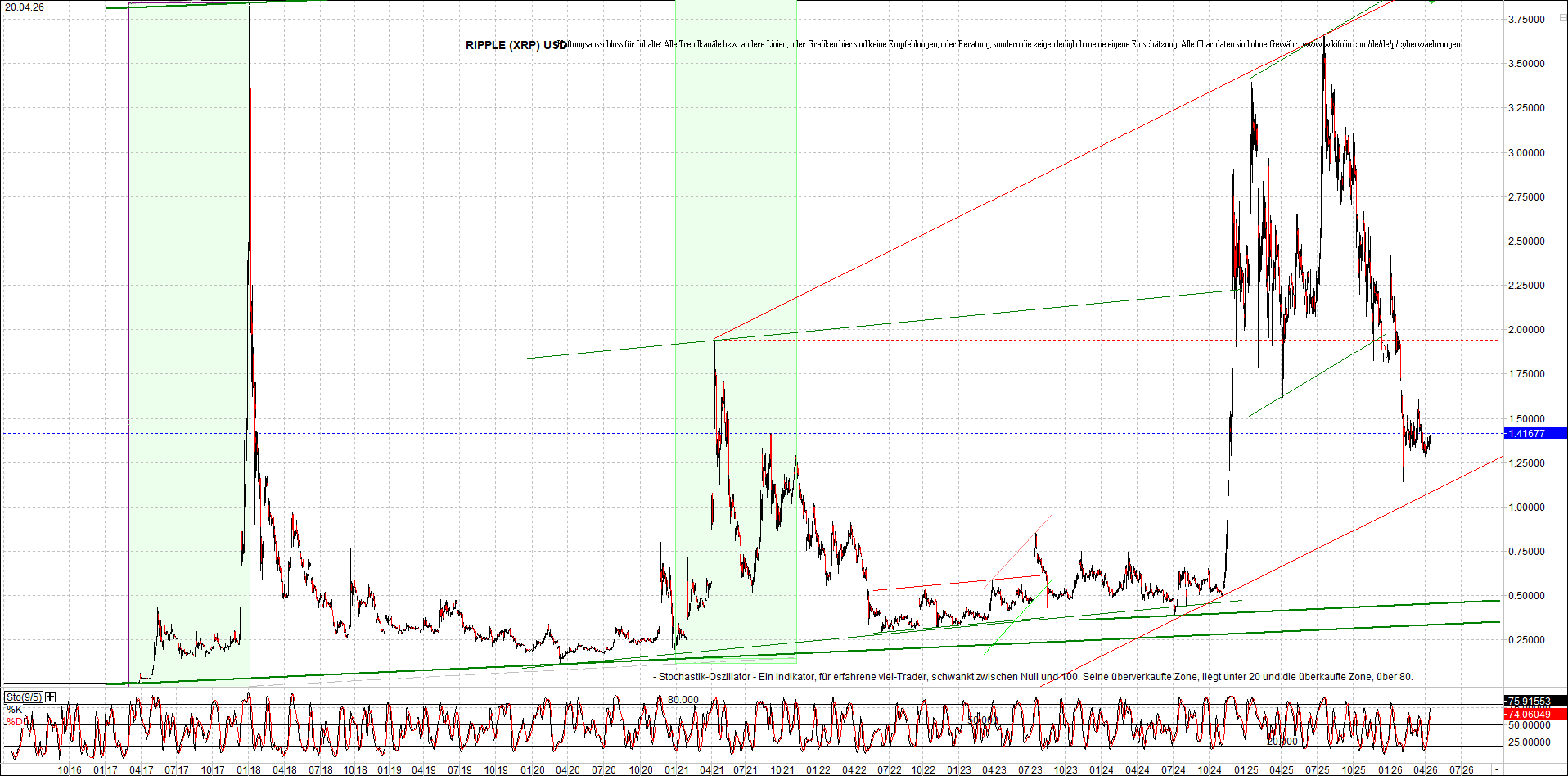1568x776 pixels.
Task: Expand the stochastic indicator with plus icon
Action: [51, 697]
